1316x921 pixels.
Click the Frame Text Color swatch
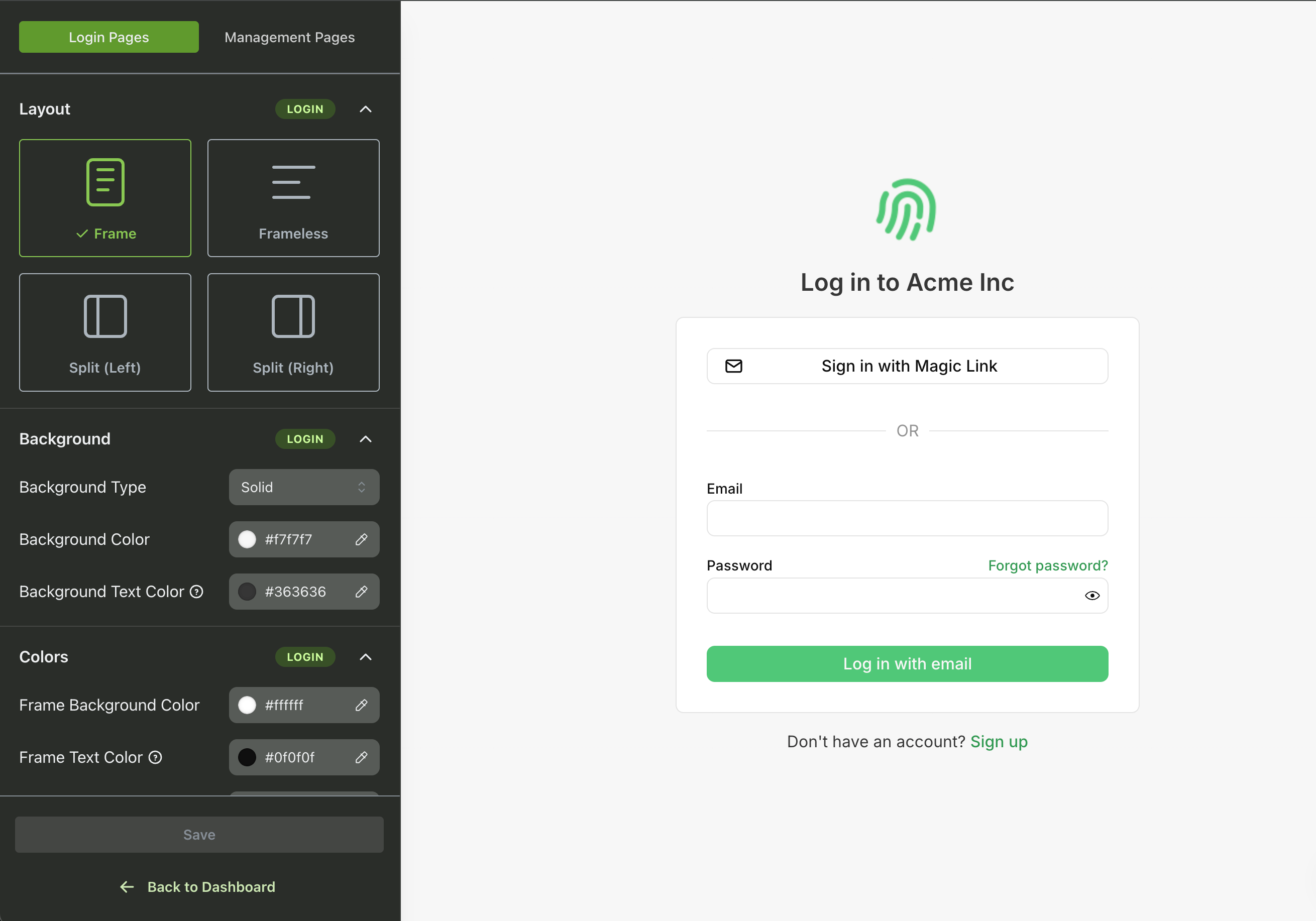tap(247, 757)
